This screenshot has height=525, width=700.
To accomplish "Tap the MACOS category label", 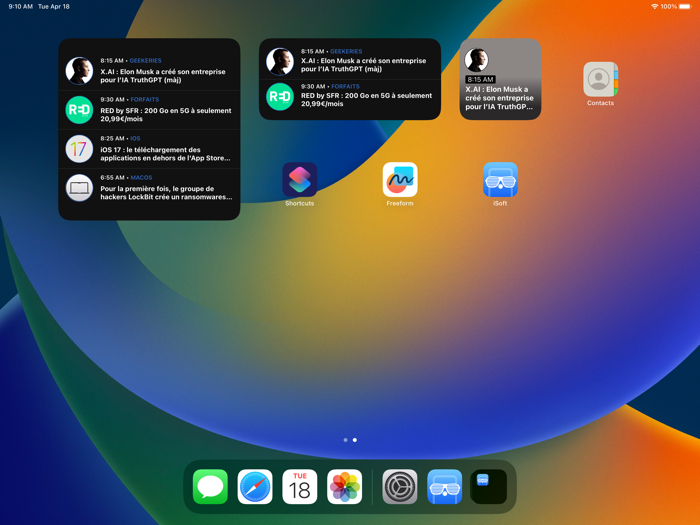I will [141, 178].
